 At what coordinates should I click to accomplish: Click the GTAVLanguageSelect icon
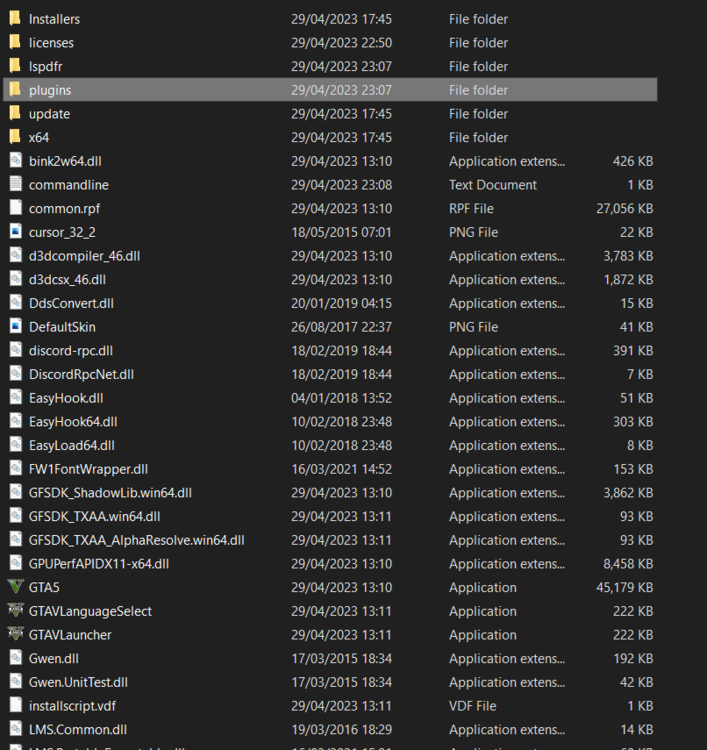(16, 610)
